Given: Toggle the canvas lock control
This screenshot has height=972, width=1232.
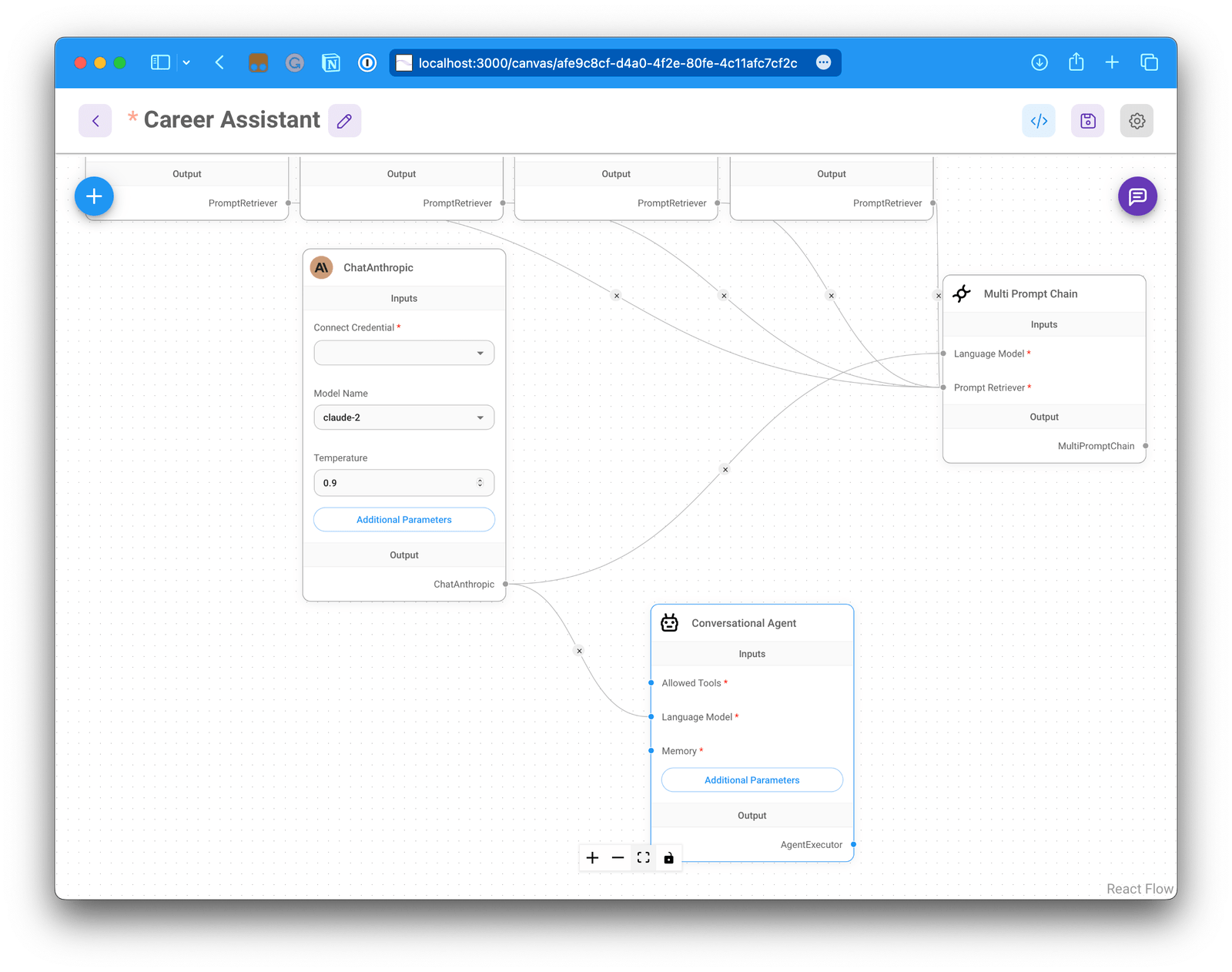Looking at the screenshot, I should (x=668, y=857).
